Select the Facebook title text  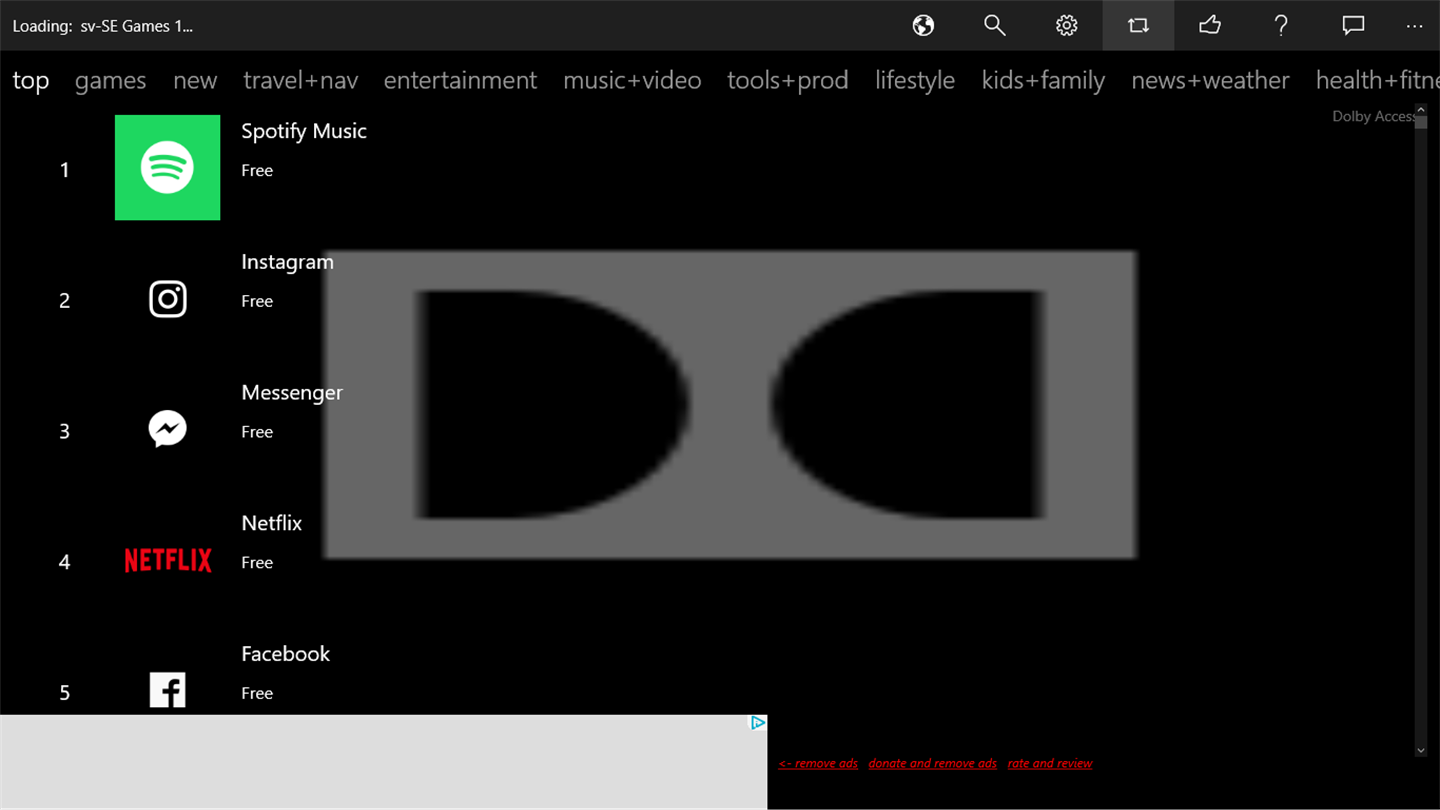pos(285,654)
